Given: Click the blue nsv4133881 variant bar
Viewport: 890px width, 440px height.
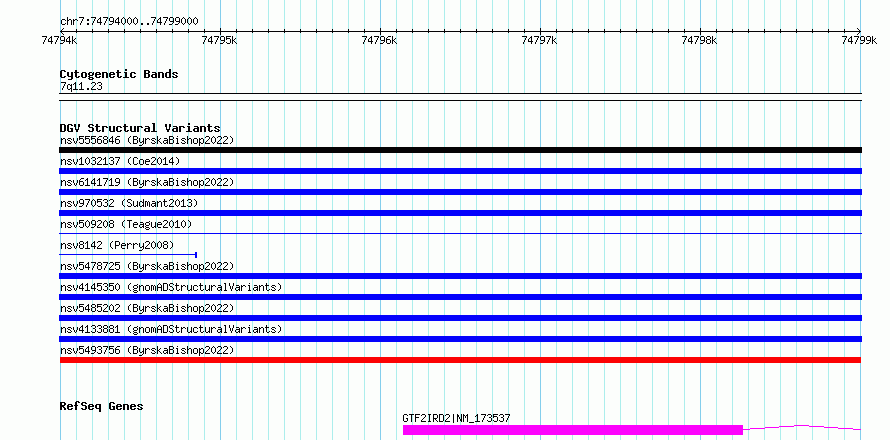Looking at the screenshot, I should [460, 339].
